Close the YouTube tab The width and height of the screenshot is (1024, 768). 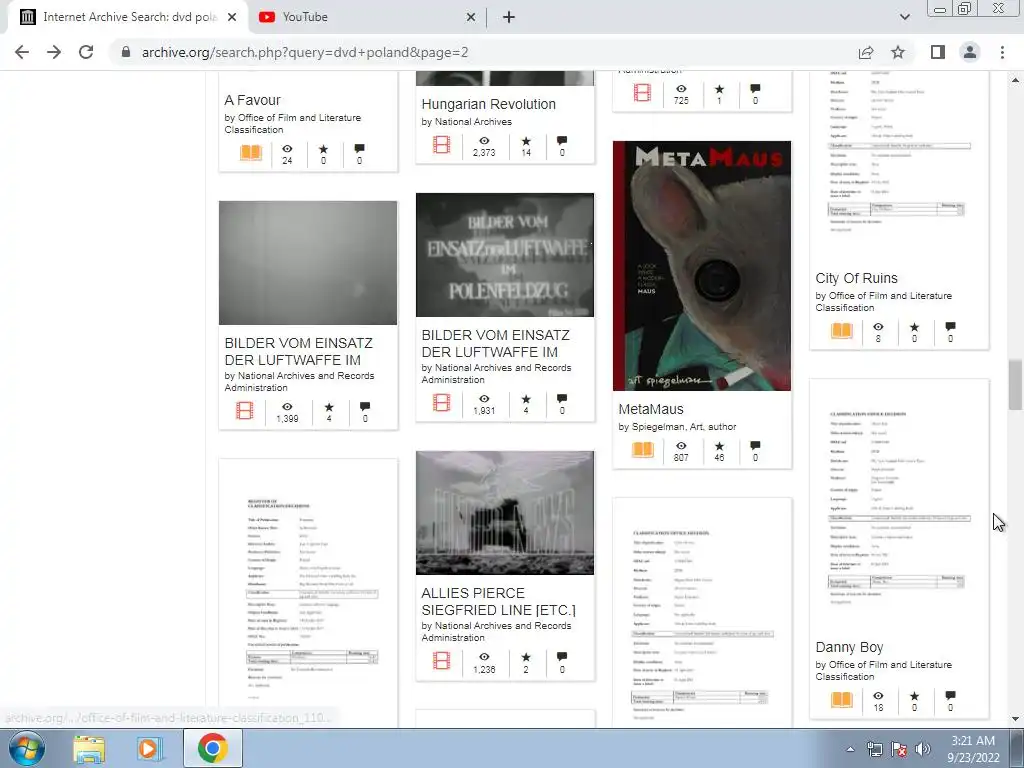pos(470,17)
